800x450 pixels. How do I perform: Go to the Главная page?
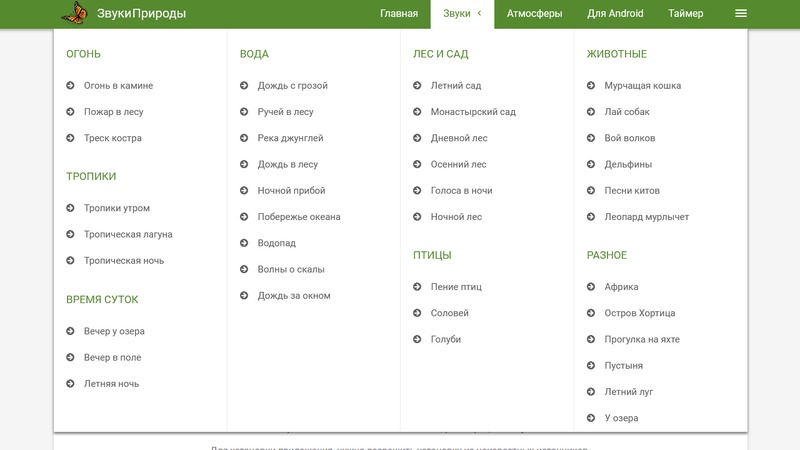click(x=399, y=14)
